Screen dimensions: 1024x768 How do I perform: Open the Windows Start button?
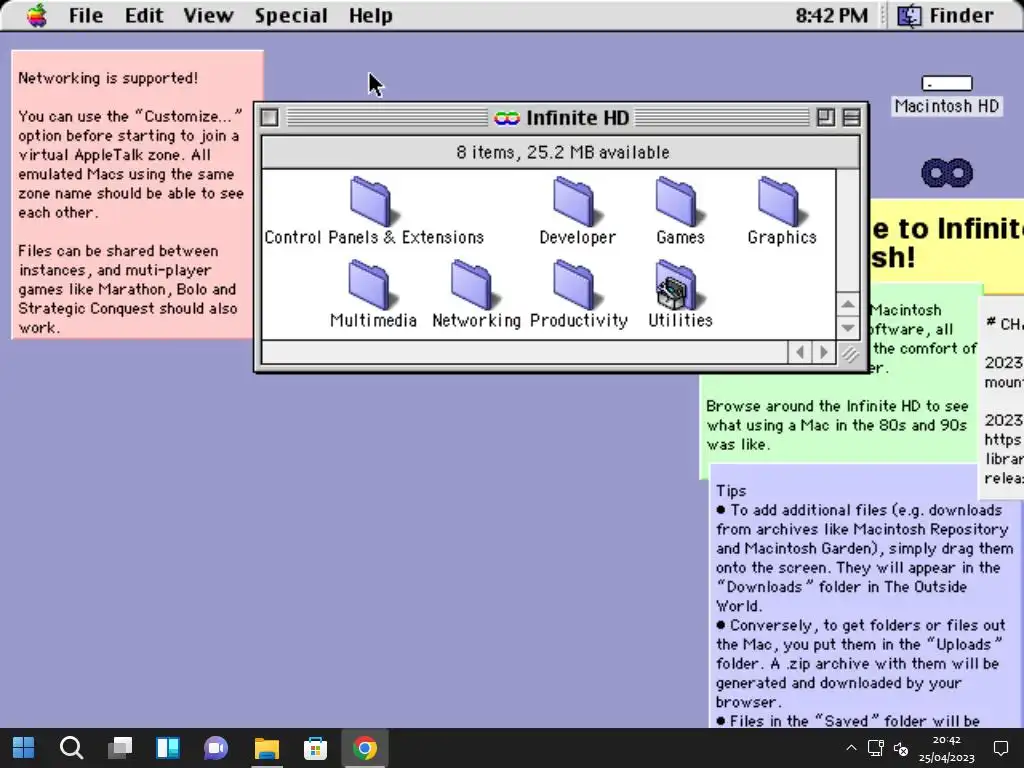(x=24, y=747)
